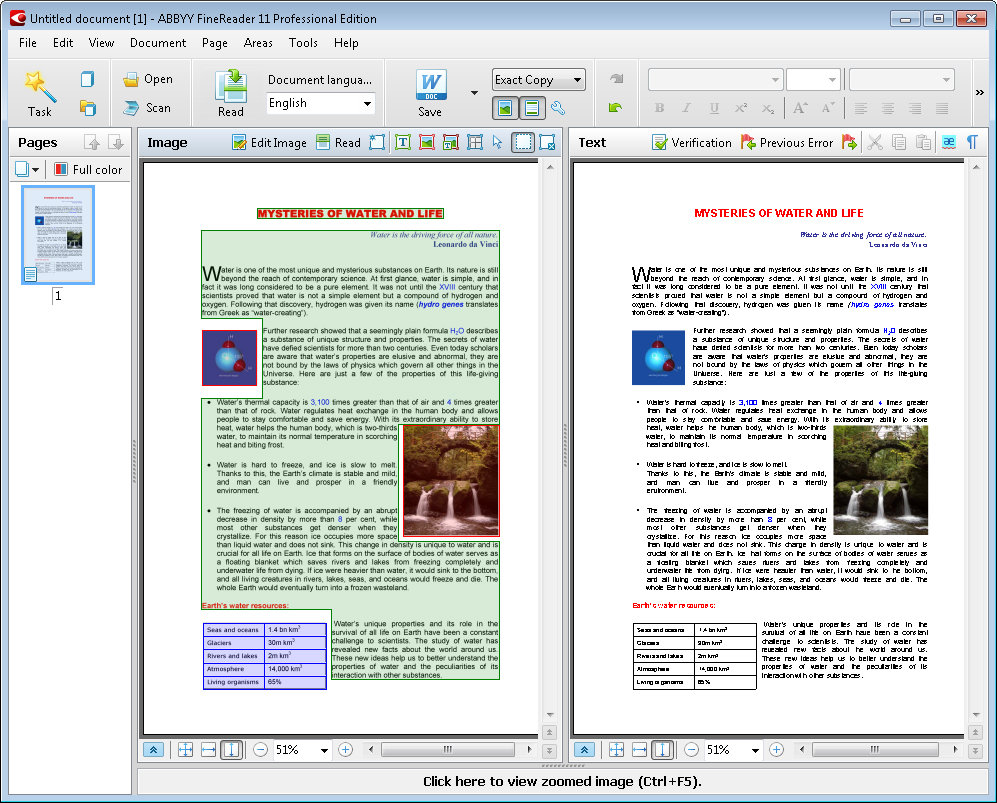The height and width of the screenshot is (803, 997).
Task: Toggle Fit to Height in Image pane
Action: (x=231, y=750)
